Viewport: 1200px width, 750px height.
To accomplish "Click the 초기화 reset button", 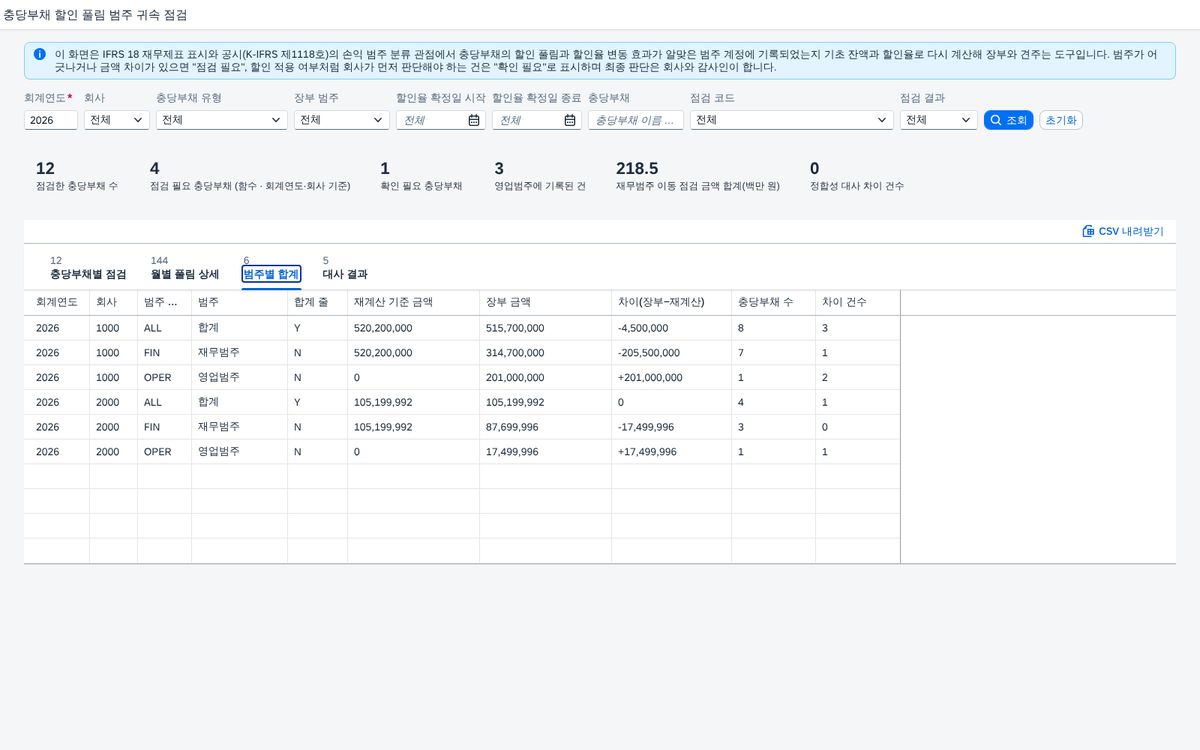I will tap(1061, 120).
